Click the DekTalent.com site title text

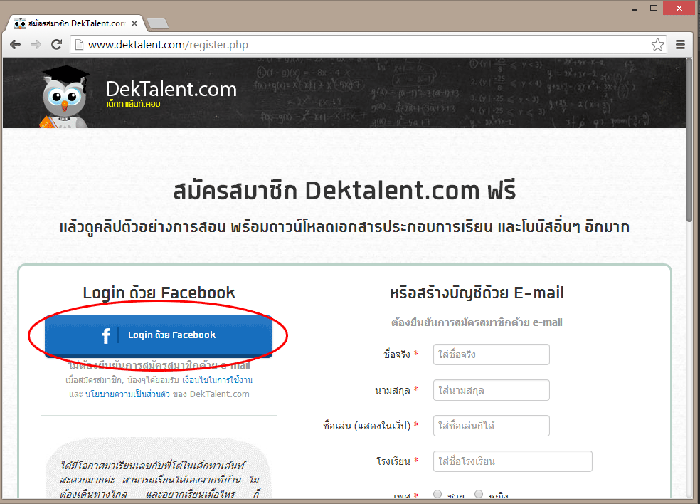pyautogui.click(x=171, y=89)
